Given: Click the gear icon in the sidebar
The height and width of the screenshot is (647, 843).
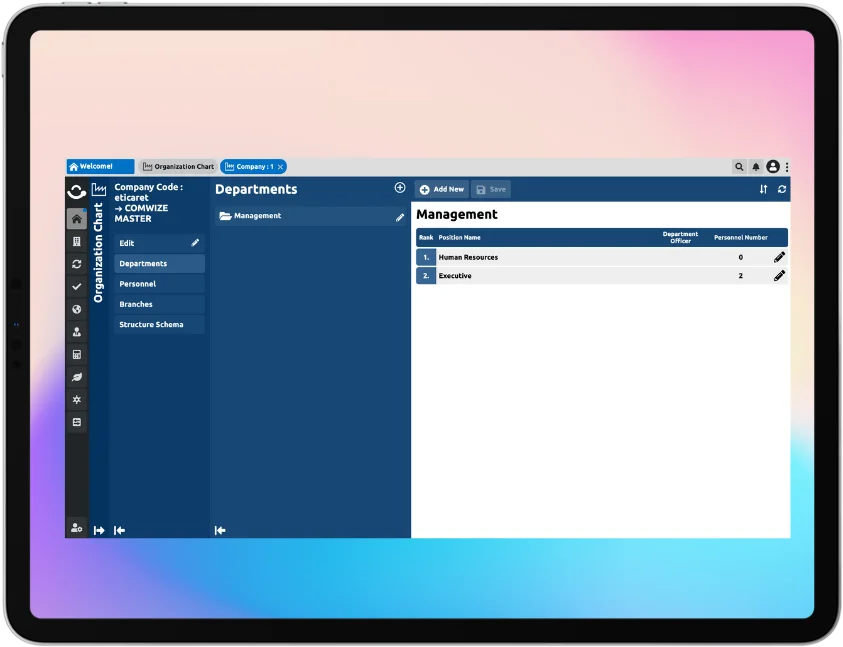Looking at the screenshot, I should 77,399.
